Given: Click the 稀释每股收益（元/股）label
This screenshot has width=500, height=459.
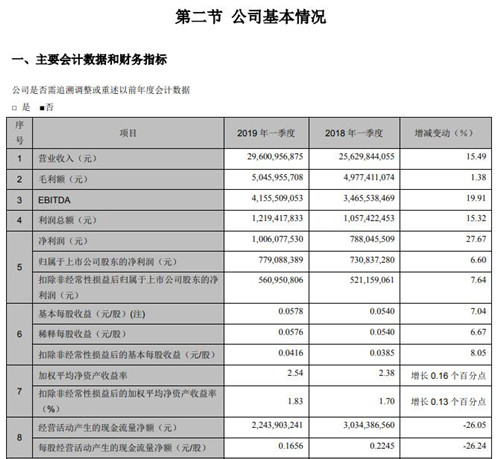Looking at the screenshot, I should coord(82,334).
